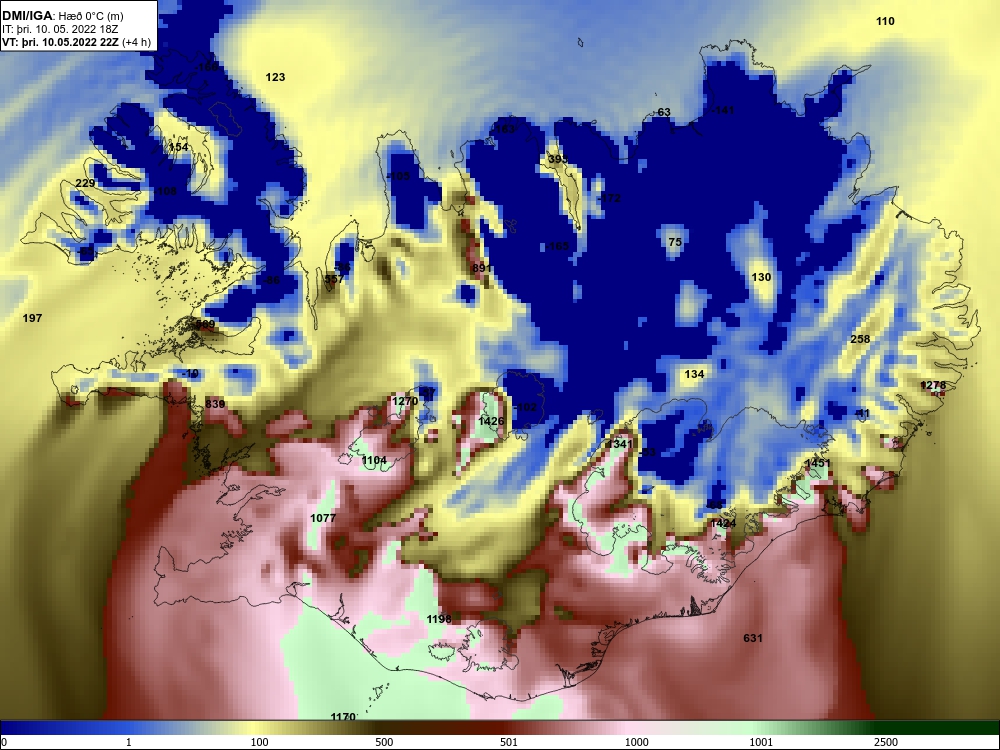Click the map value 110
Viewport: 1000px width, 750px height.
(885, 21)
